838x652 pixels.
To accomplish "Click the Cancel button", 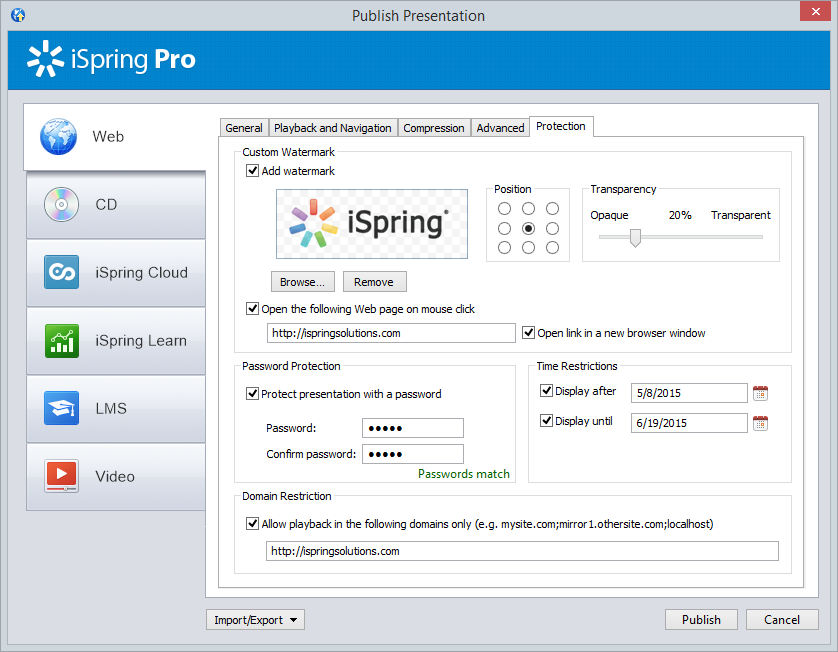I will 782,620.
